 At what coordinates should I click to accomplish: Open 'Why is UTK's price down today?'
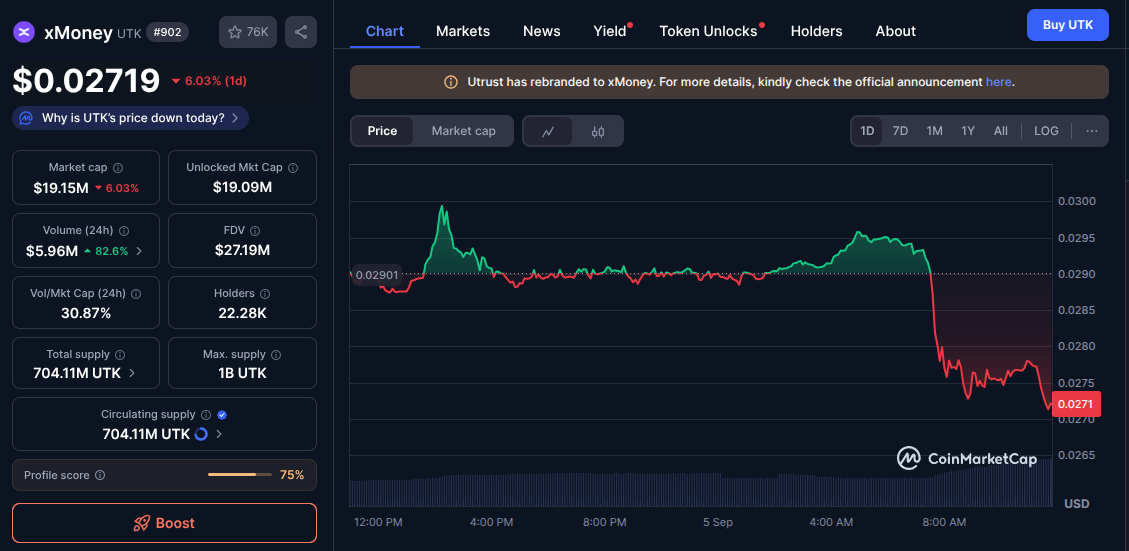click(130, 118)
